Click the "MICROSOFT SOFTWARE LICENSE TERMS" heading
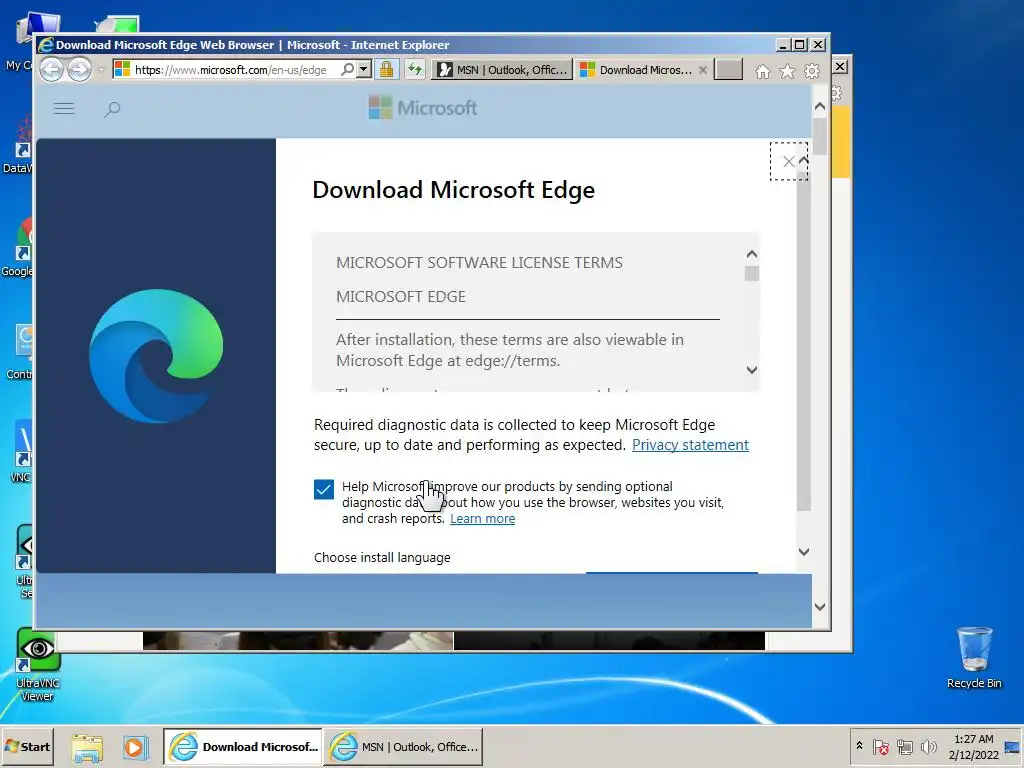Image resolution: width=1024 pixels, height=768 pixels. [x=479, y=263]
